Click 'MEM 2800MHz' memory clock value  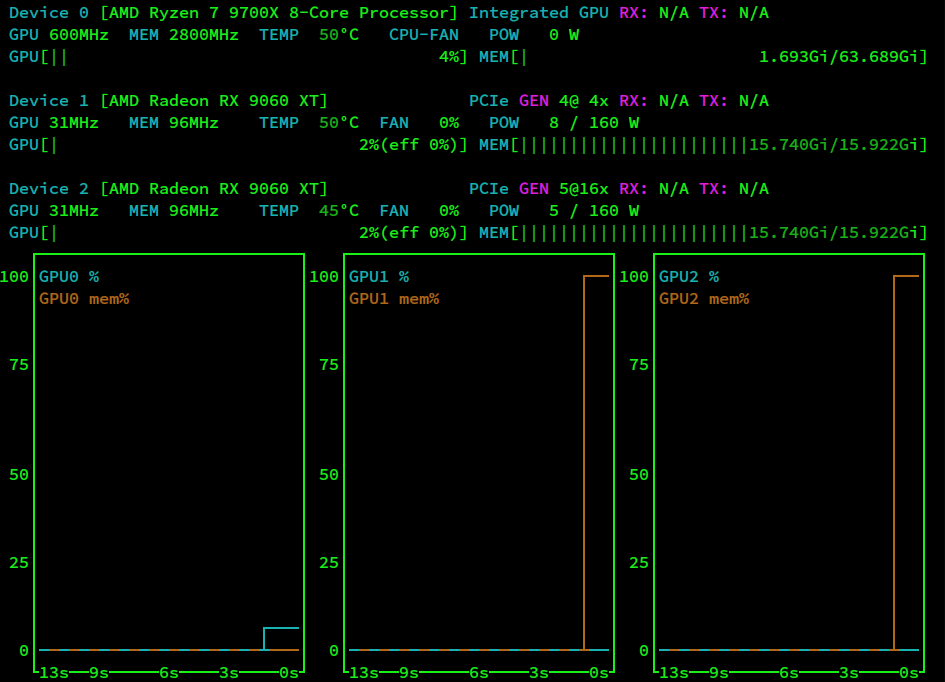click(x=184, y=35)
